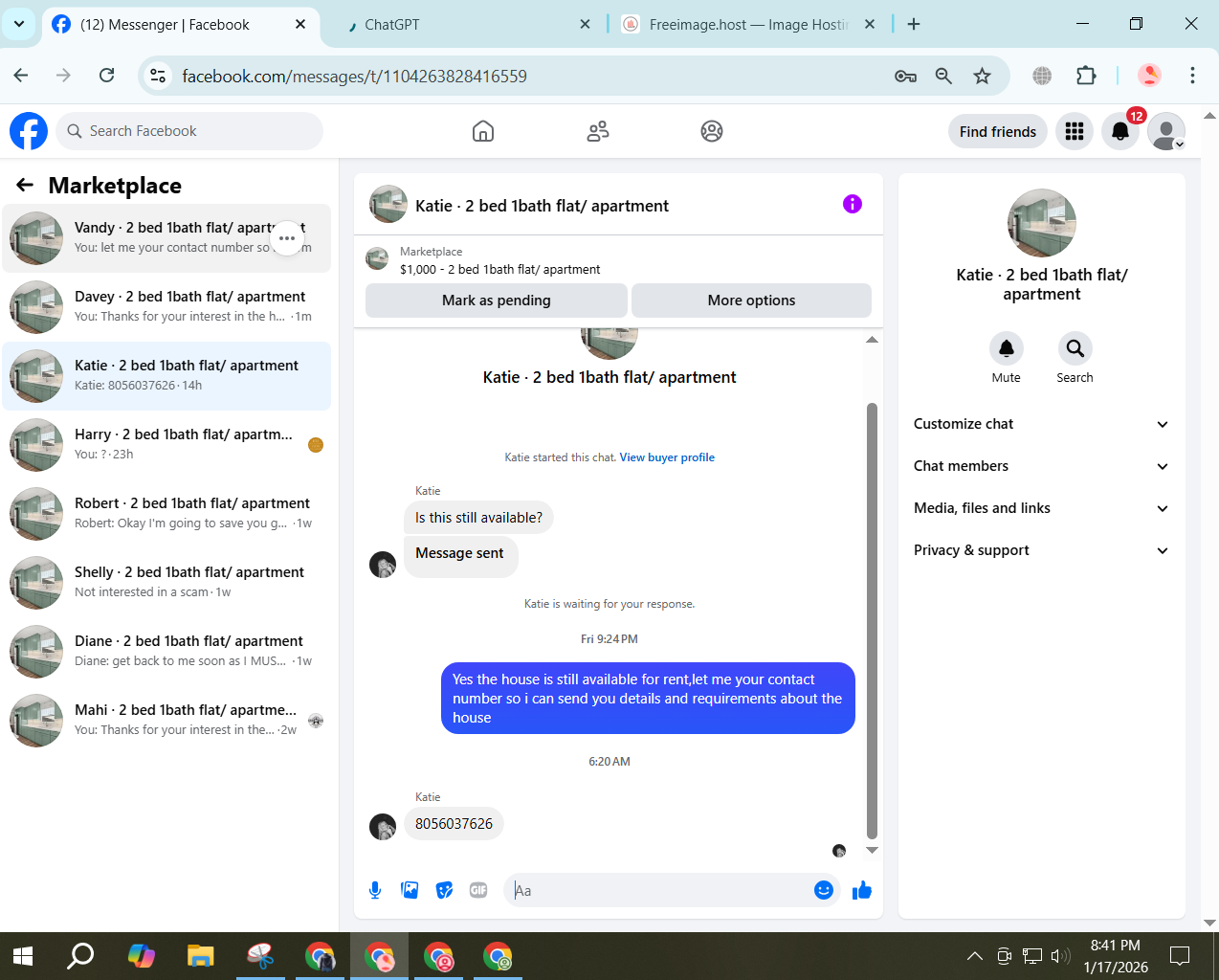Search within the conversation
The width and height of the screenshot is (1219, 980).
coord(1075,348)
